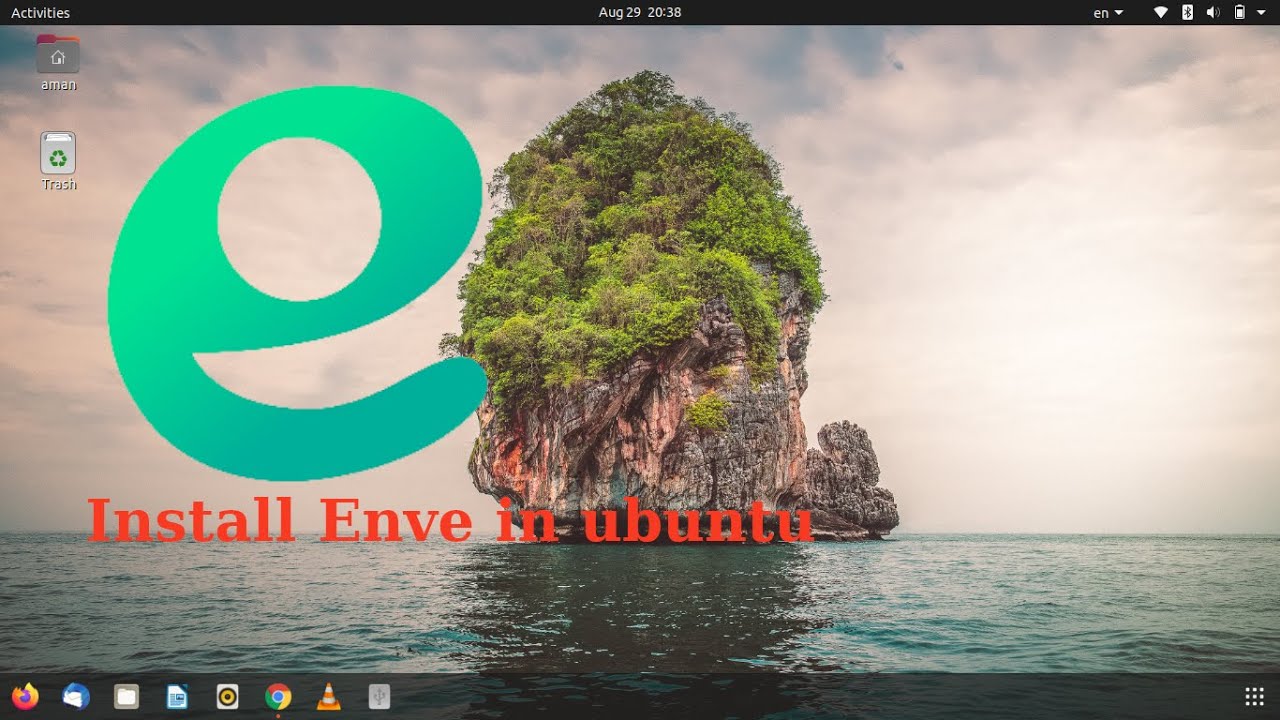Expand the system menu arrow
Screen dimensions: 1280x720
tap(1261, 12)
